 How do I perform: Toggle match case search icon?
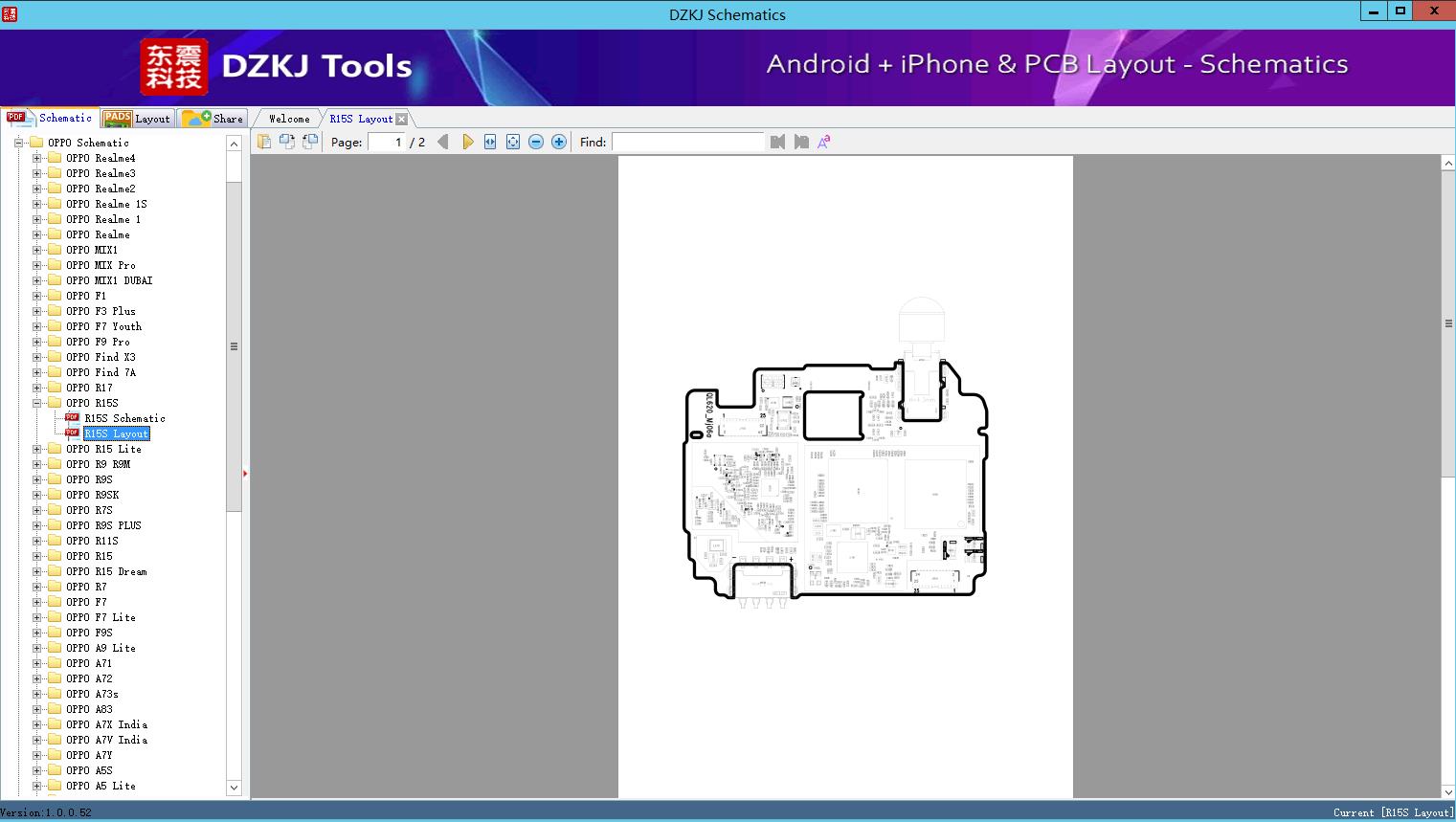[x=823, y=142]
